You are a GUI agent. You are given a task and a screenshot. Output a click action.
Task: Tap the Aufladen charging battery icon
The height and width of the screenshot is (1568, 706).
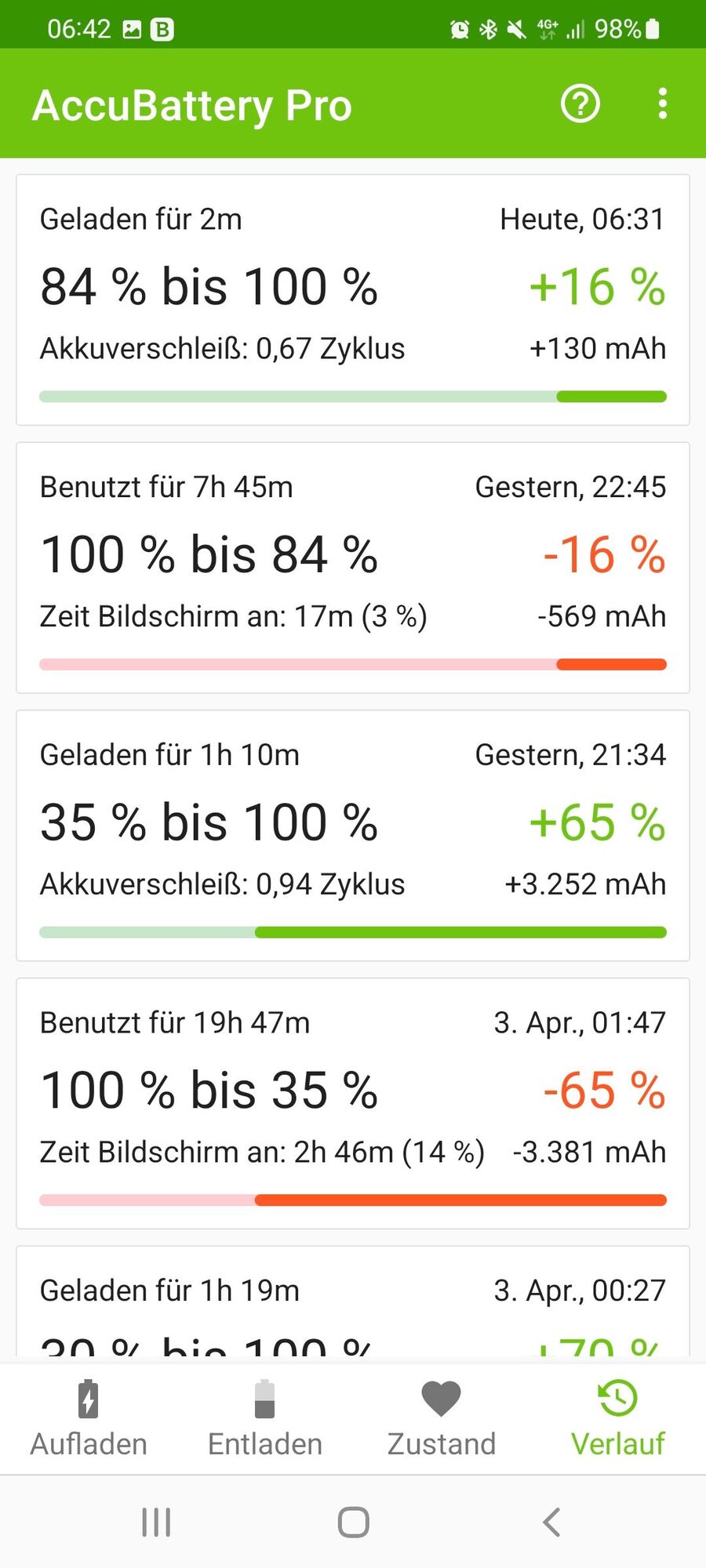pos(89,1399)
